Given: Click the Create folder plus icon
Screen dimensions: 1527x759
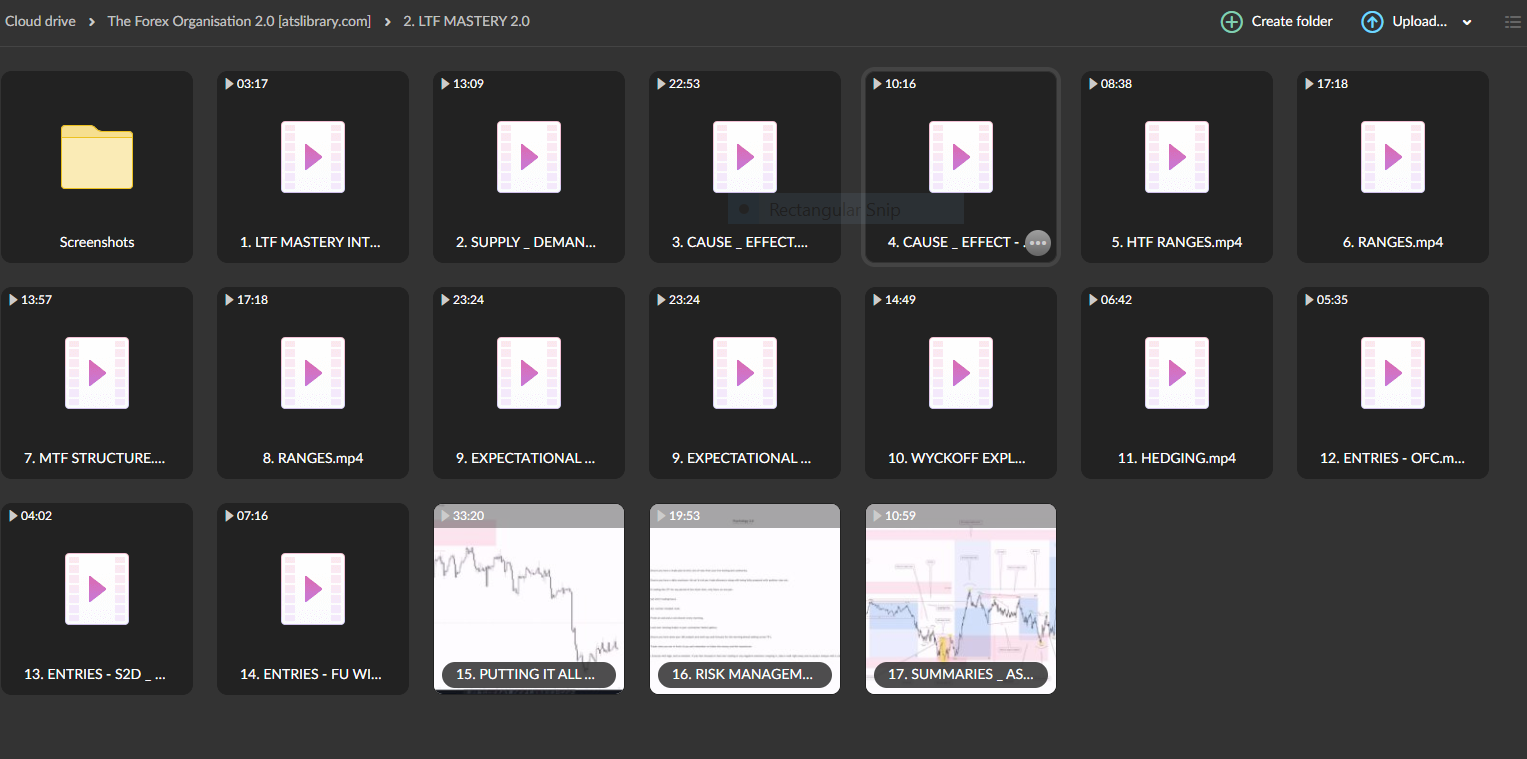Looking at the screenshot, I should click(1232, 22).
